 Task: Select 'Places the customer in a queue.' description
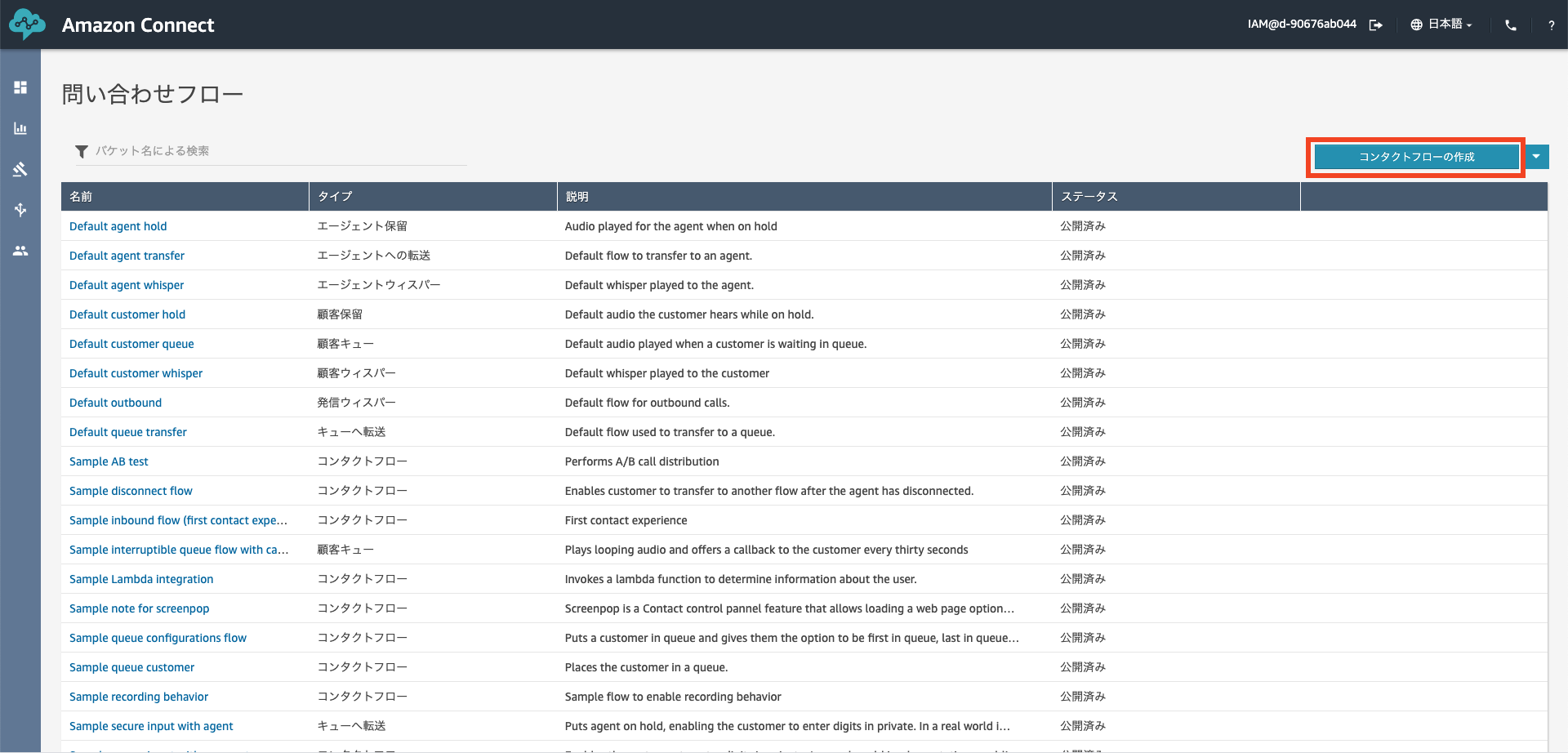(646, 667)
